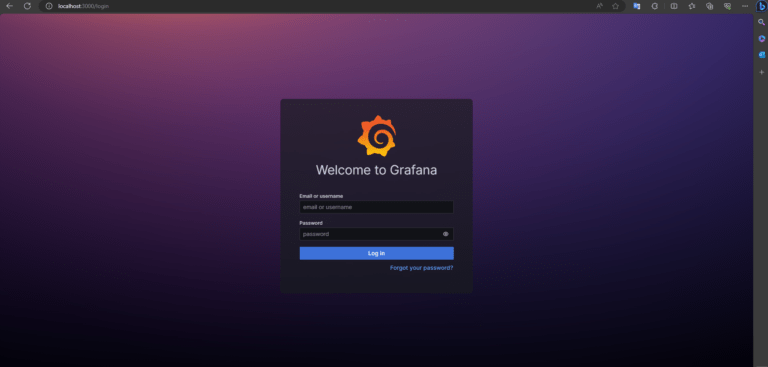The width and height of the screenshot is (768, 367).
Task: Toggle password visibility eye icon
Action: (446, 234)
